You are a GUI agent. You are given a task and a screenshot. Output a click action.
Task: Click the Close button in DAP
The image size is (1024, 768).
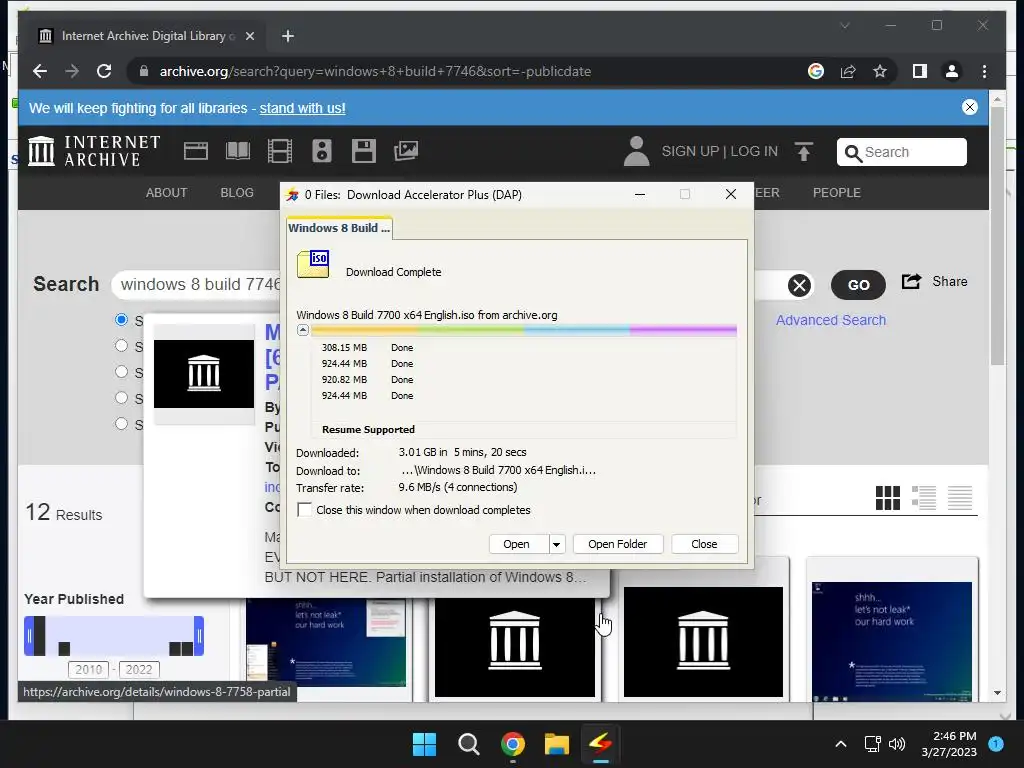click(x=705, y=544)
